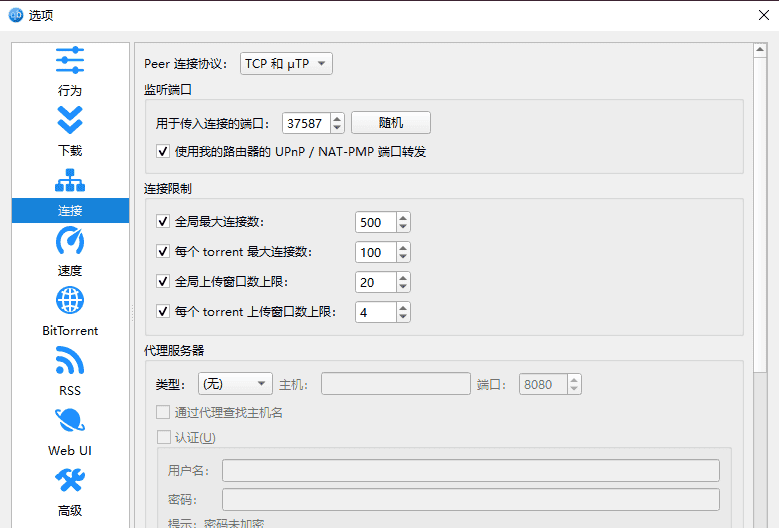This screenshot has height=528, width=779.
Task: Switch to the BitTorrent tab label
Action: (70, 331)
